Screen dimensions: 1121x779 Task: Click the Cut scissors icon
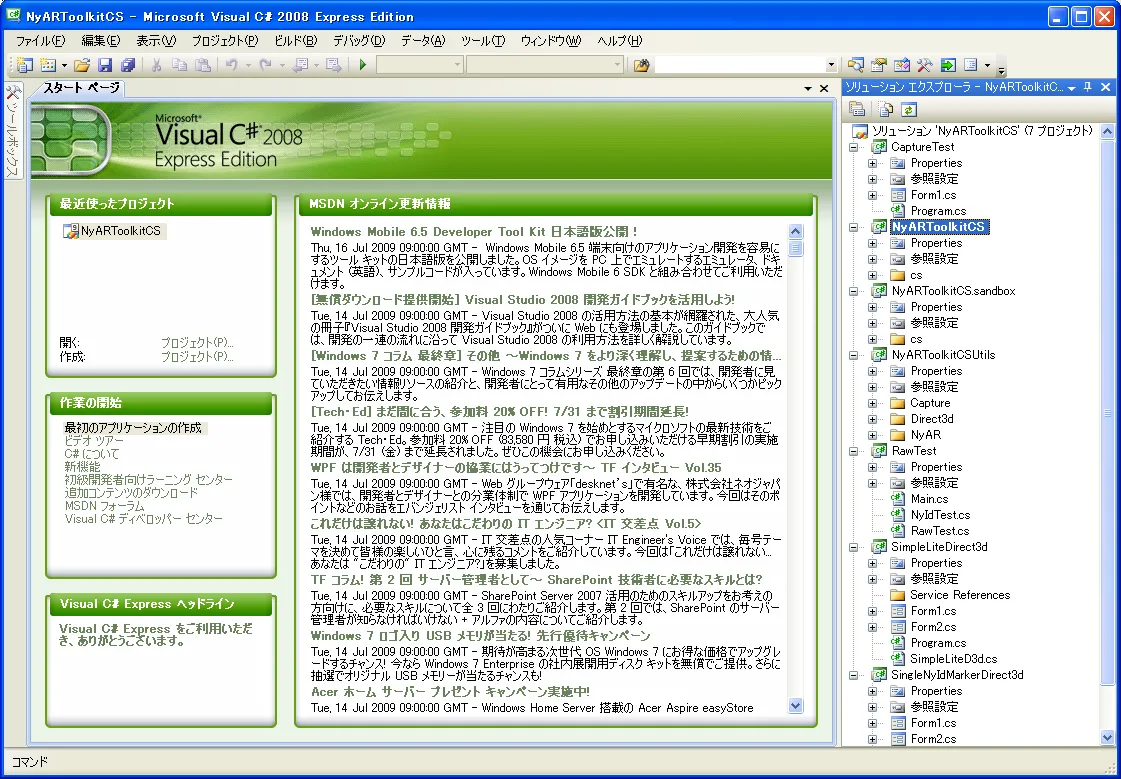click(x=157, y=65)
